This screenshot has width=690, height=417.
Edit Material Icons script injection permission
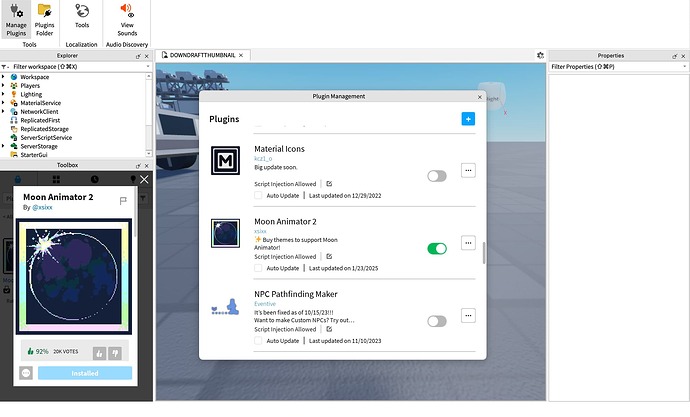click(329, 184)
